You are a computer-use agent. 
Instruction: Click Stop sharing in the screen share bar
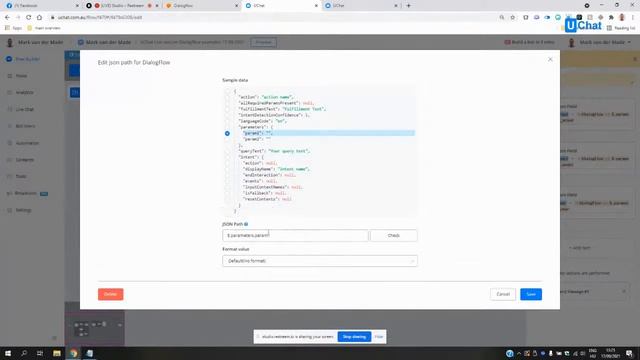click(354, 337)
